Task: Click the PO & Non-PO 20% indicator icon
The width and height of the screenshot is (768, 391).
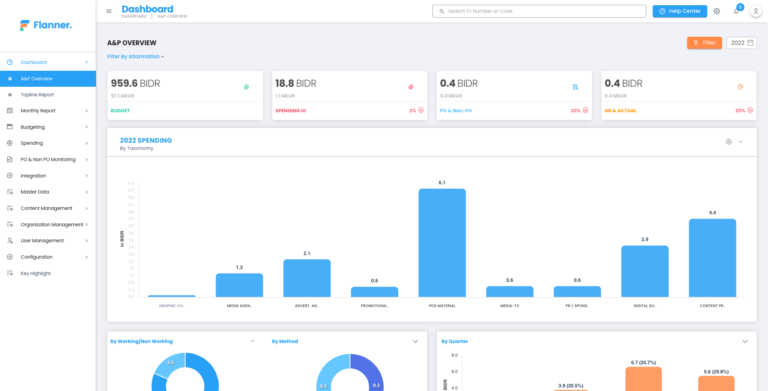Action: (585, 111)
